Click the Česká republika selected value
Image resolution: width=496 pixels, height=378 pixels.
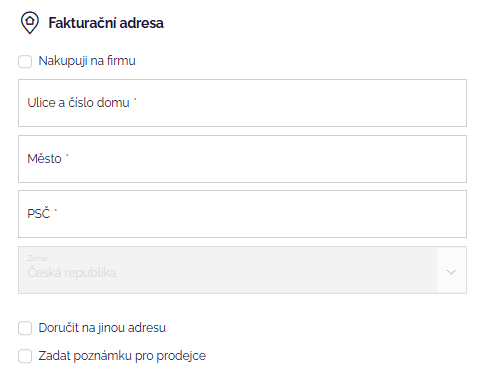click(x=72, y=273)
